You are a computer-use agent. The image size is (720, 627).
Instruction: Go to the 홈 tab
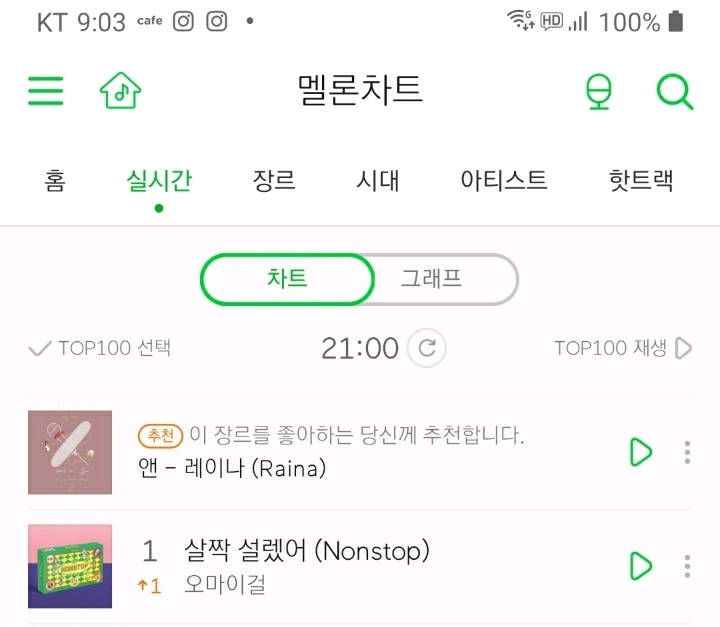pos(55,181)
